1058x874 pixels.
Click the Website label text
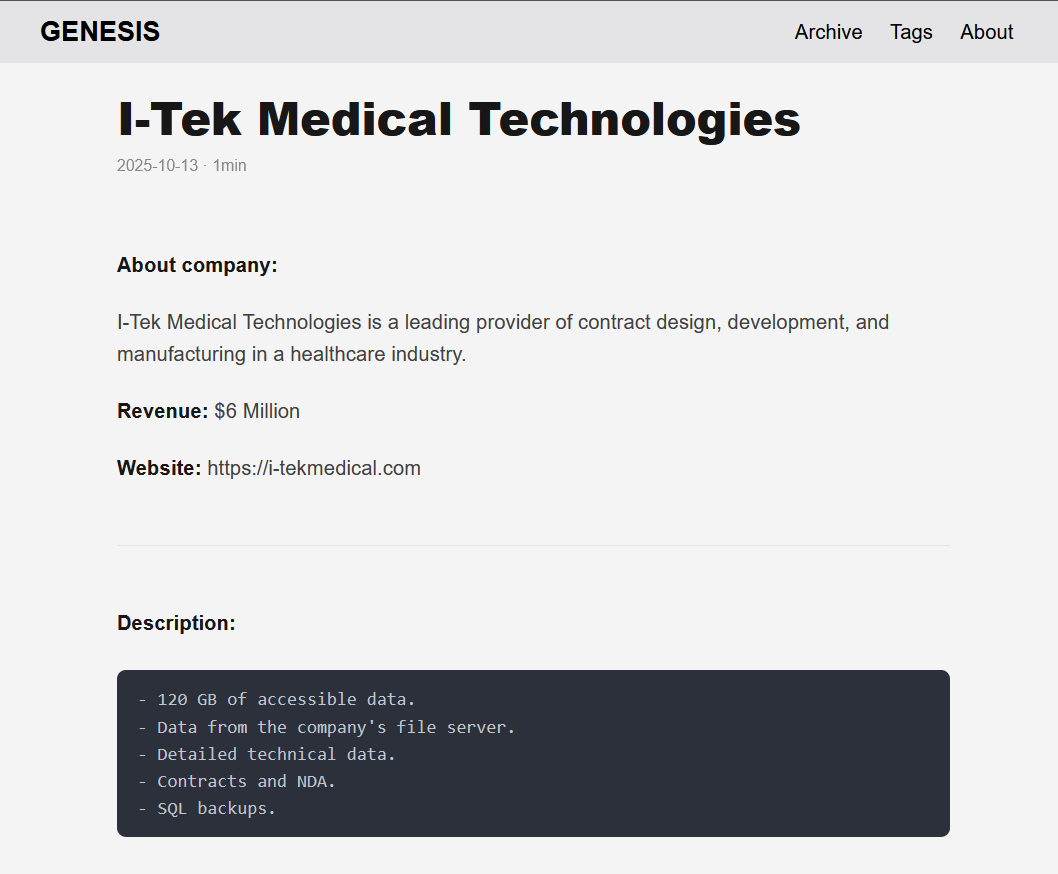coord(159,468)
